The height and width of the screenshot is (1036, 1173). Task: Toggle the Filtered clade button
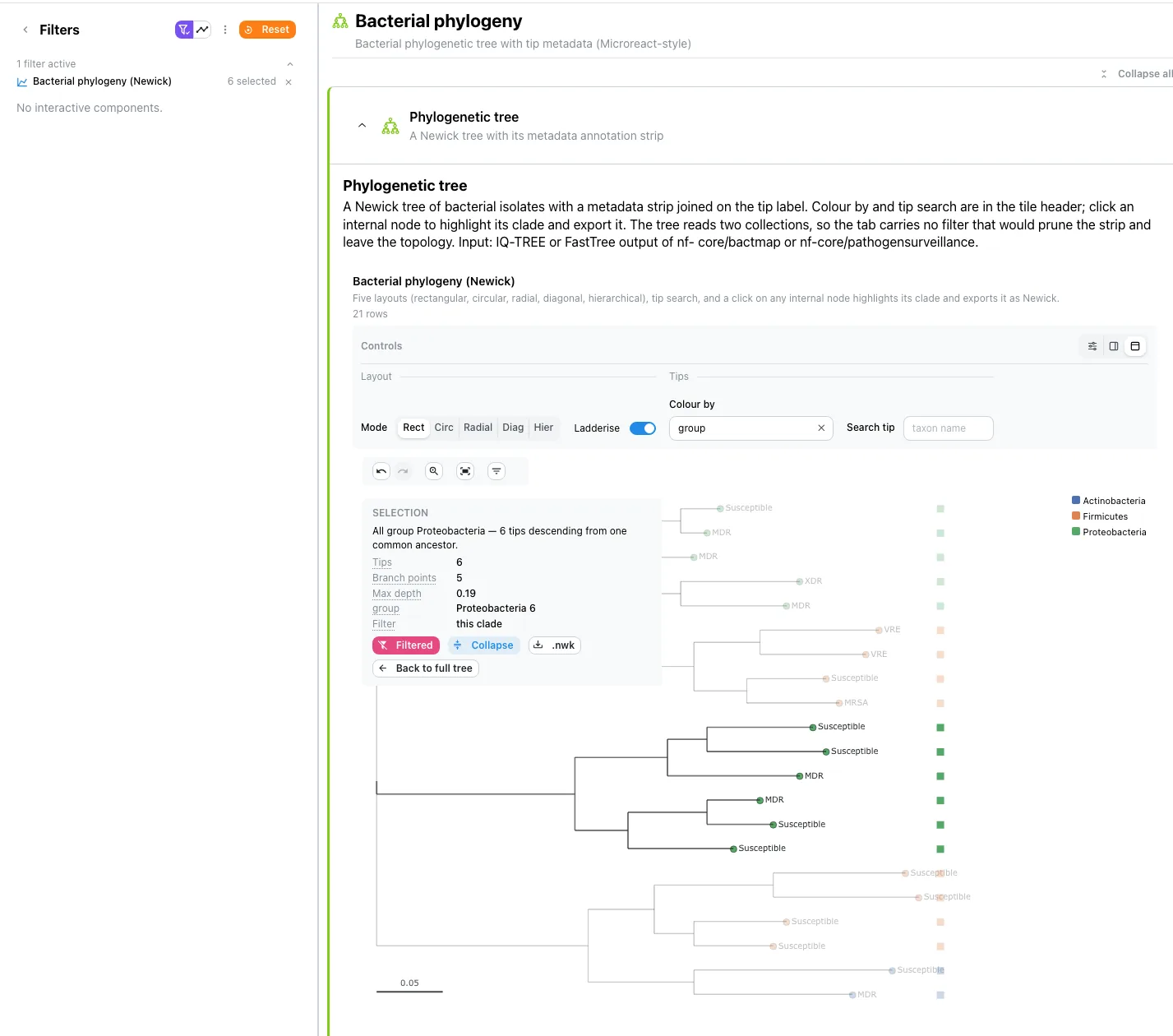406,645
